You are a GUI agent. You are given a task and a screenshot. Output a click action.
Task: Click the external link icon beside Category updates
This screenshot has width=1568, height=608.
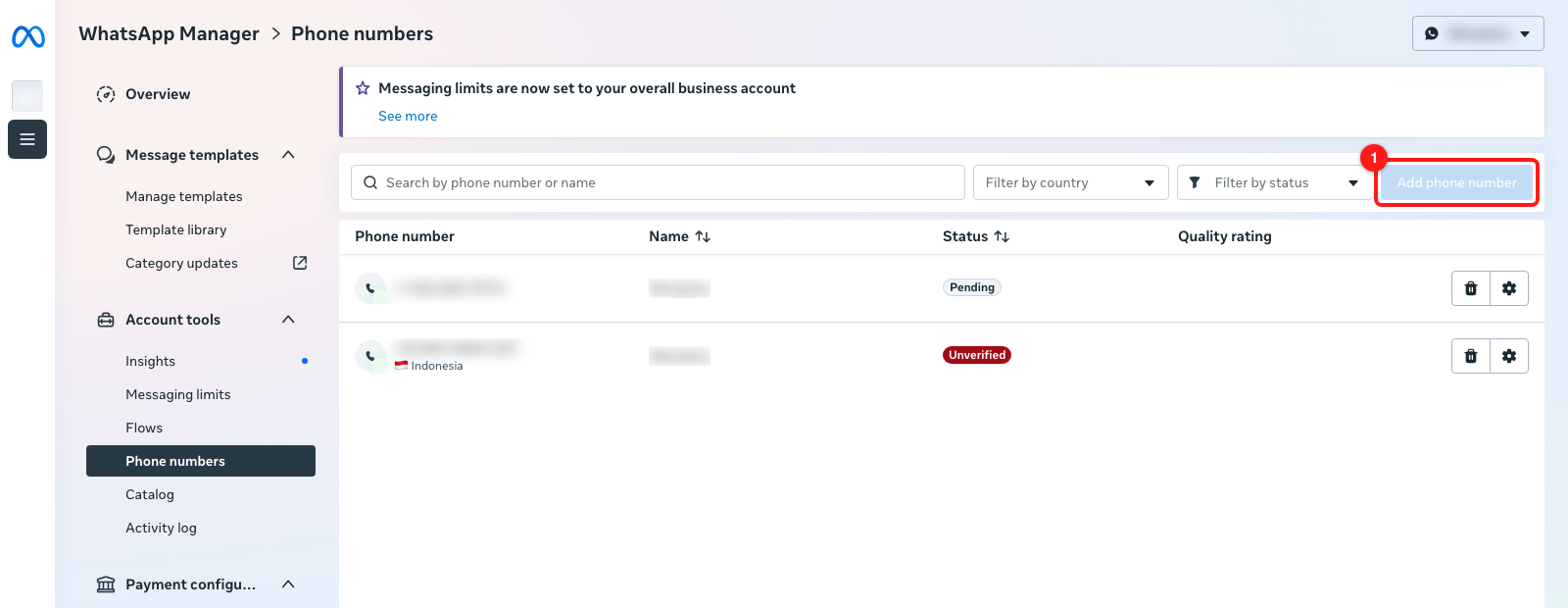tap(300, 263)
